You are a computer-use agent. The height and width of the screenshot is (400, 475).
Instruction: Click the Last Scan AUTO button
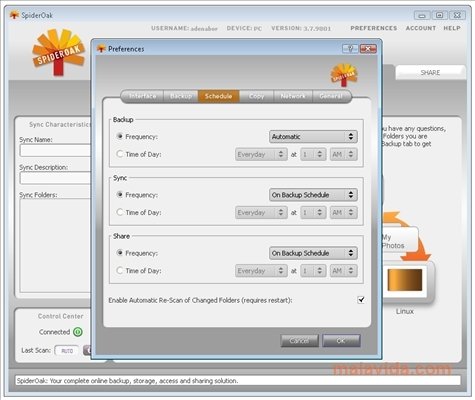coord(67,351)
